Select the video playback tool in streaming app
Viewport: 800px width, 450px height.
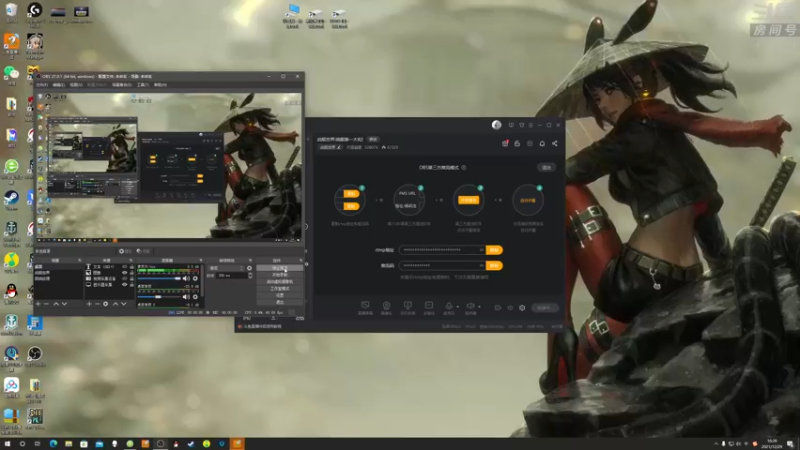pos(429,307)
